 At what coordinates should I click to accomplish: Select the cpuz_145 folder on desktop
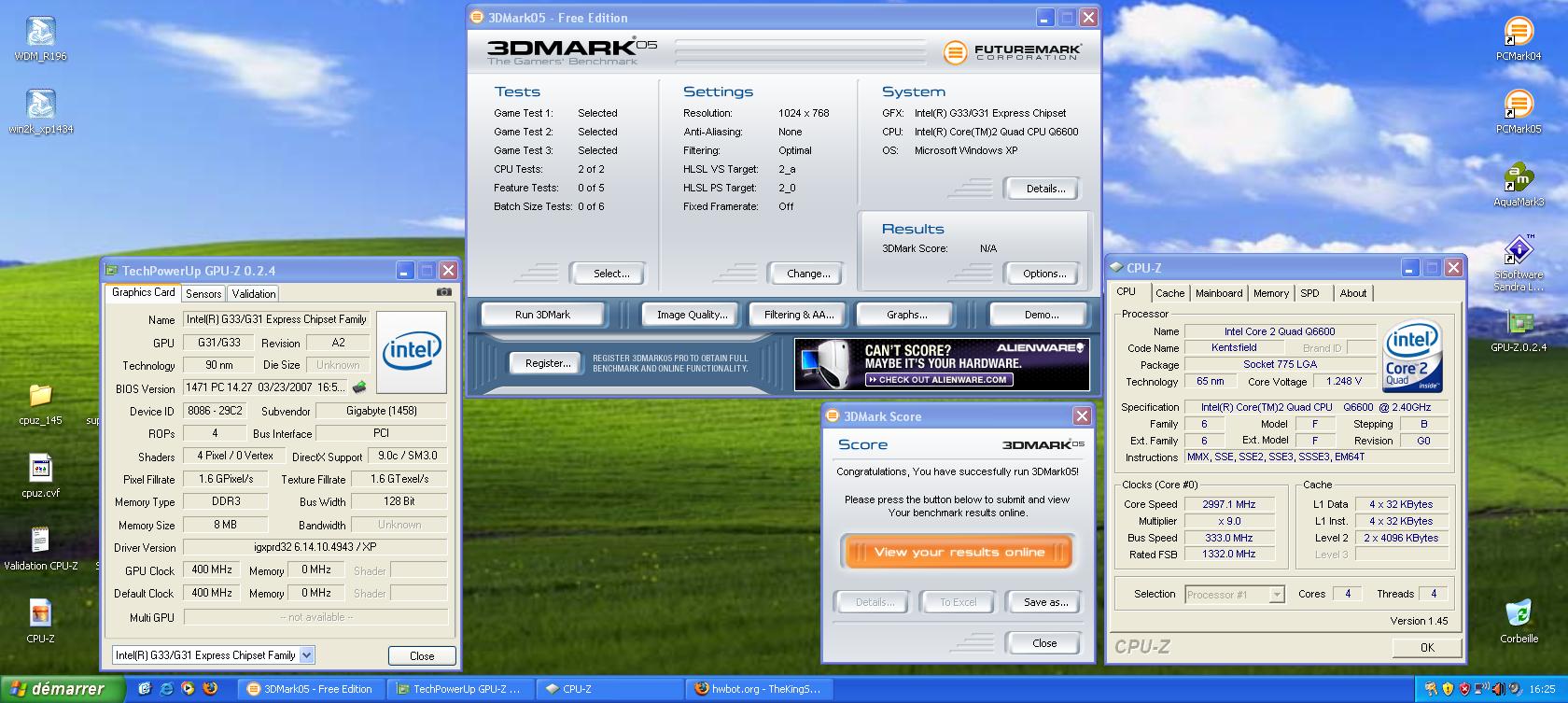pos(40,402)
